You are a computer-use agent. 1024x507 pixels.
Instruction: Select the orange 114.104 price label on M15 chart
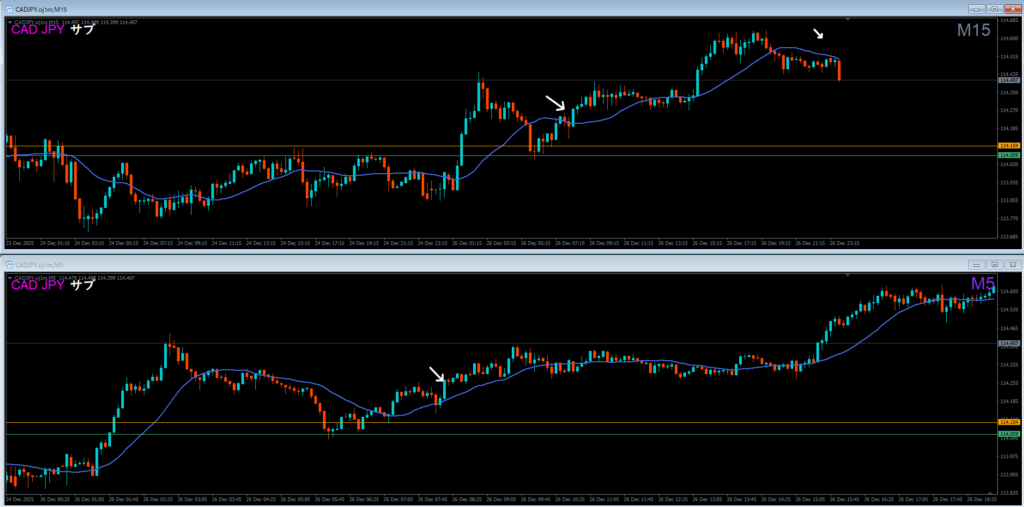[1008, 146]
